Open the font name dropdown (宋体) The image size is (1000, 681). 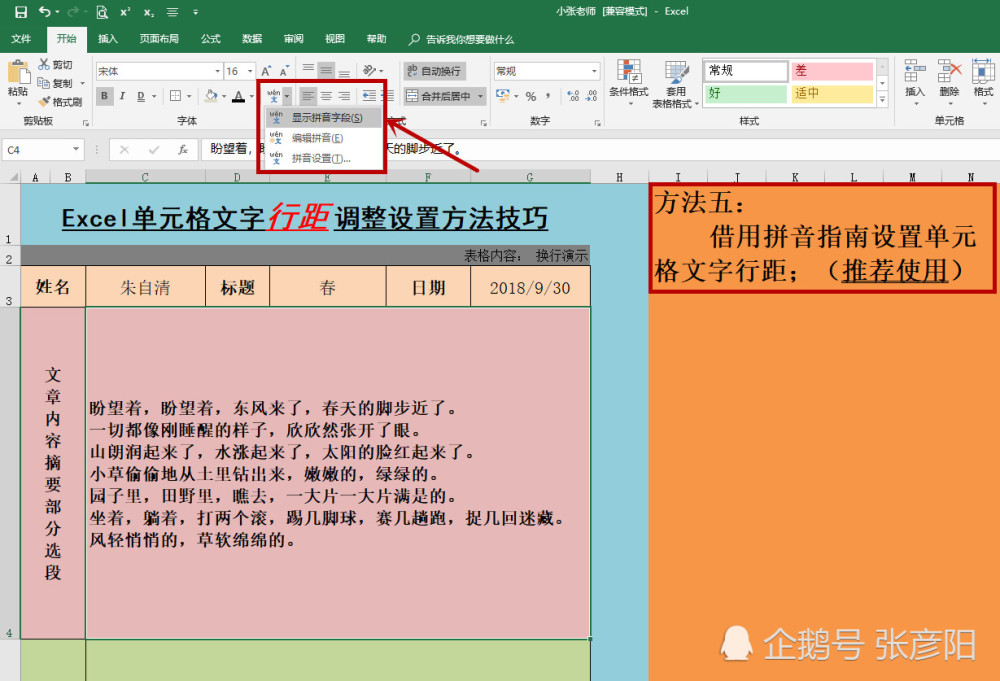point(217,71)
